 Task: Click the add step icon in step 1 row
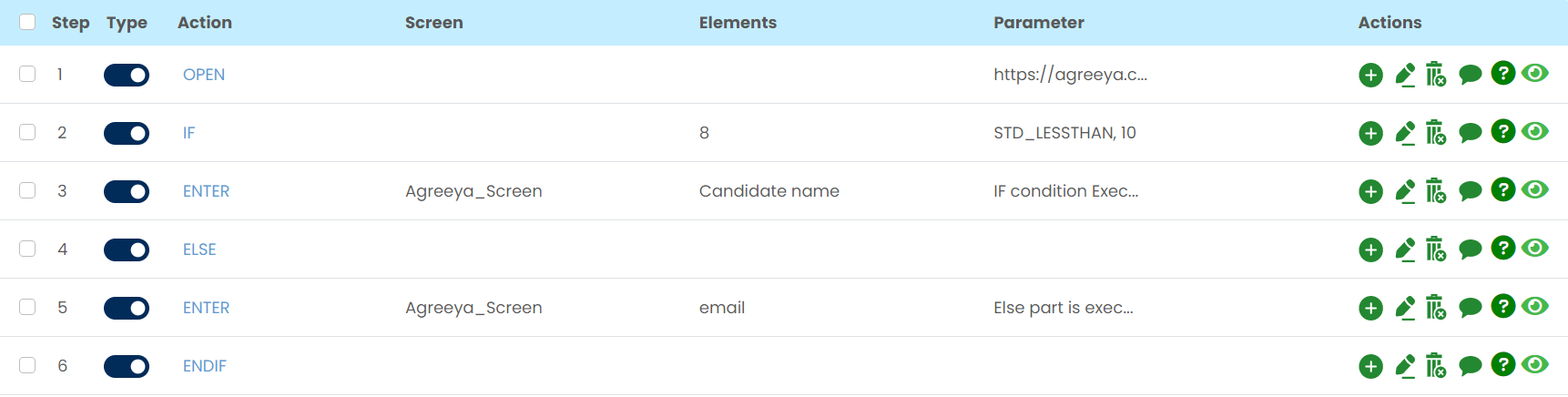[1370, 76]
